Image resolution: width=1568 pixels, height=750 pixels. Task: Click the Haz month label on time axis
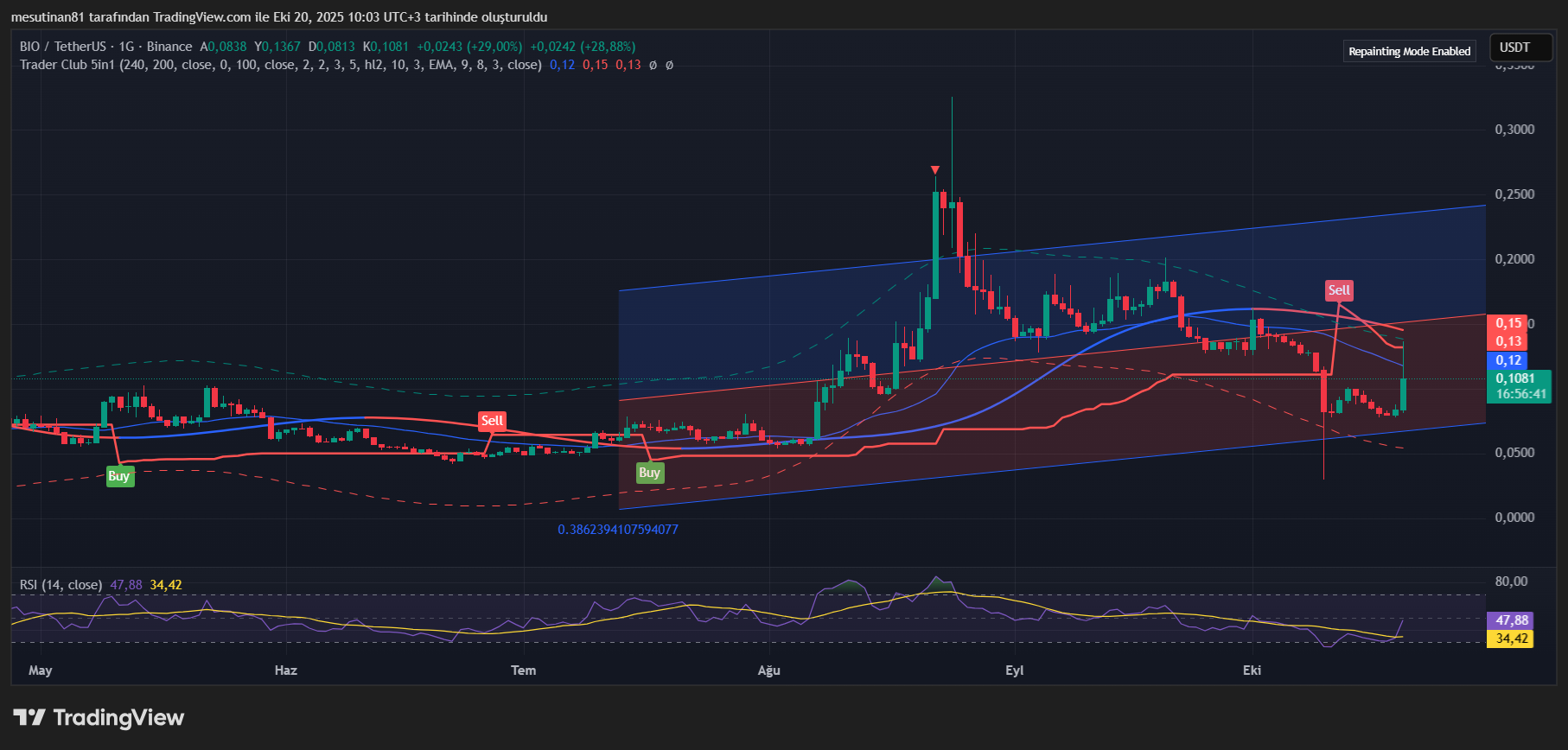point(285,671)
